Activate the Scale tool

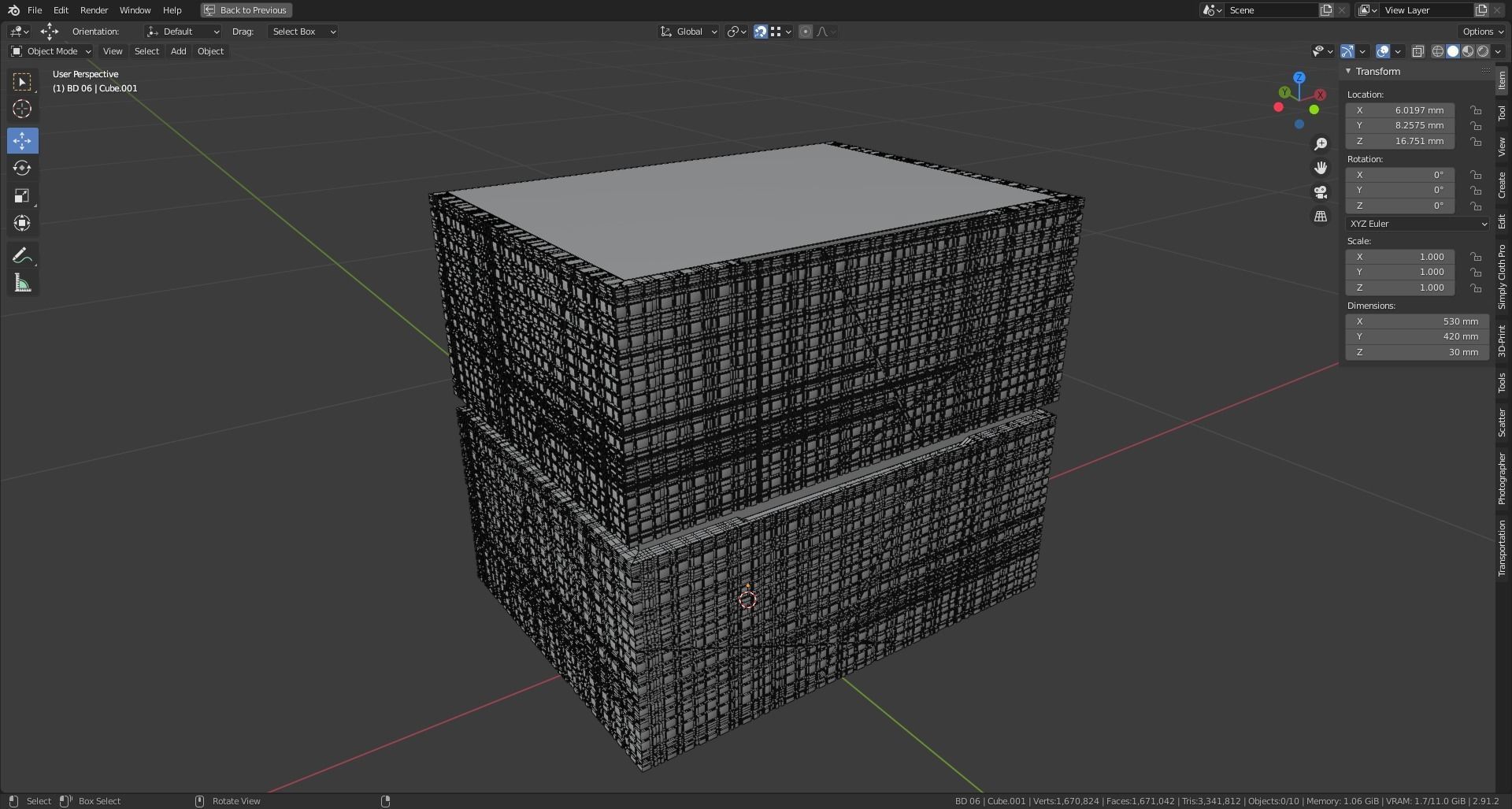[x=22, y=195]
